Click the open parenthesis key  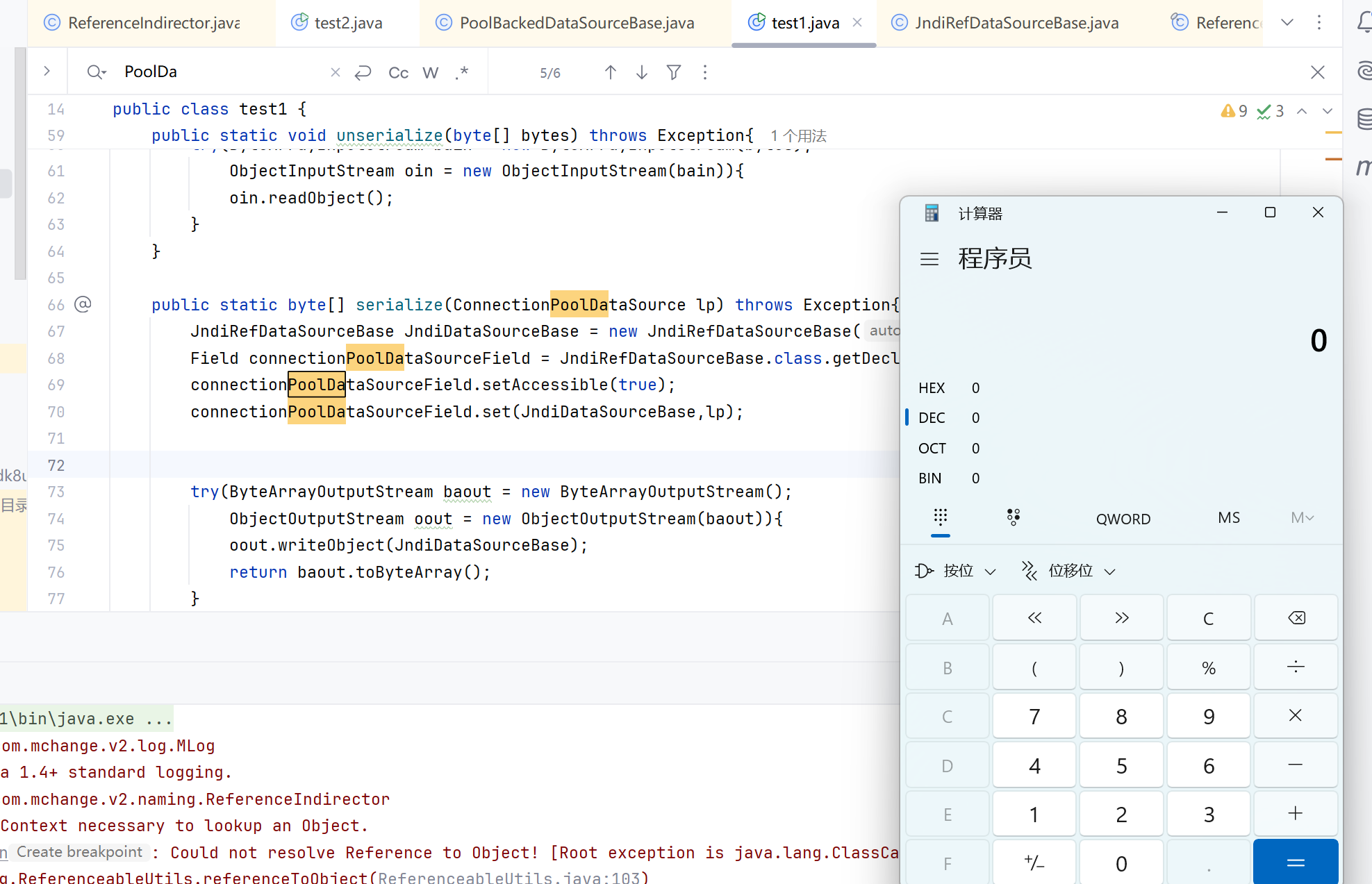click(x=1034, y=667)
